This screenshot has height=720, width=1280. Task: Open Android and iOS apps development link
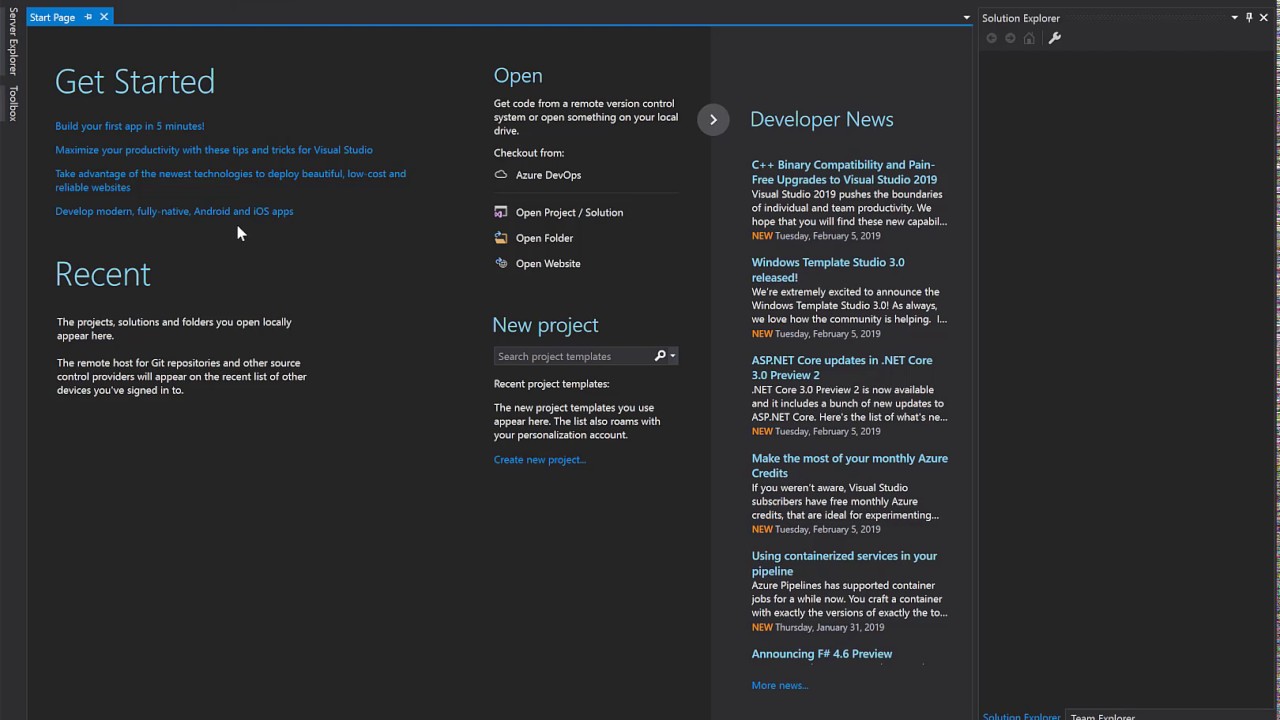[174, 211]
